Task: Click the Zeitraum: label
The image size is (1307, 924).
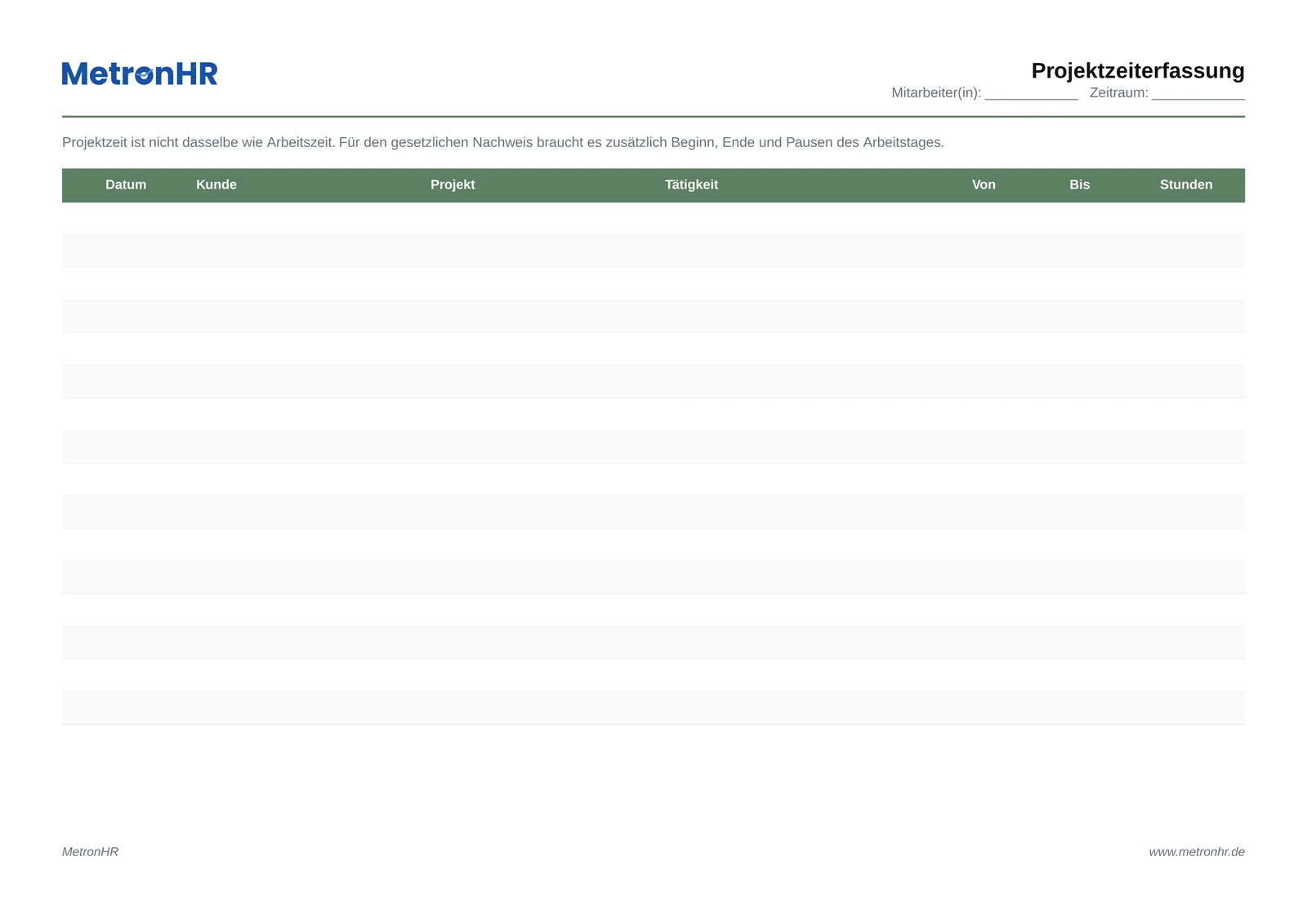Action: 1118,93
